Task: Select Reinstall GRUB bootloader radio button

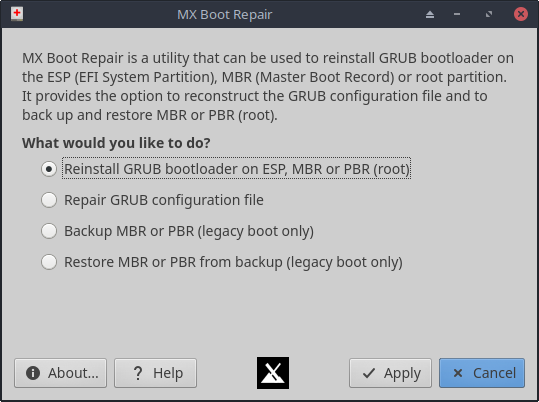Action: (x=49, y=169)
